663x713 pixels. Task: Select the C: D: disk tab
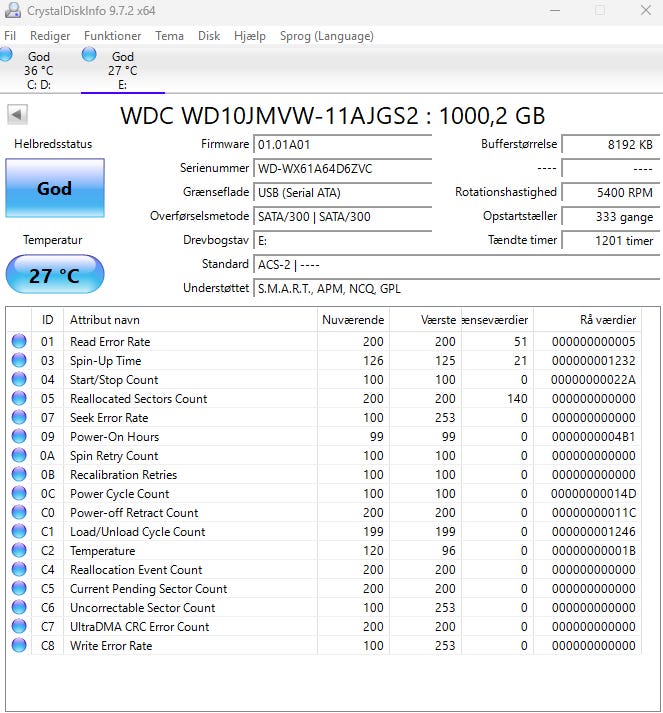coord(38,70)
